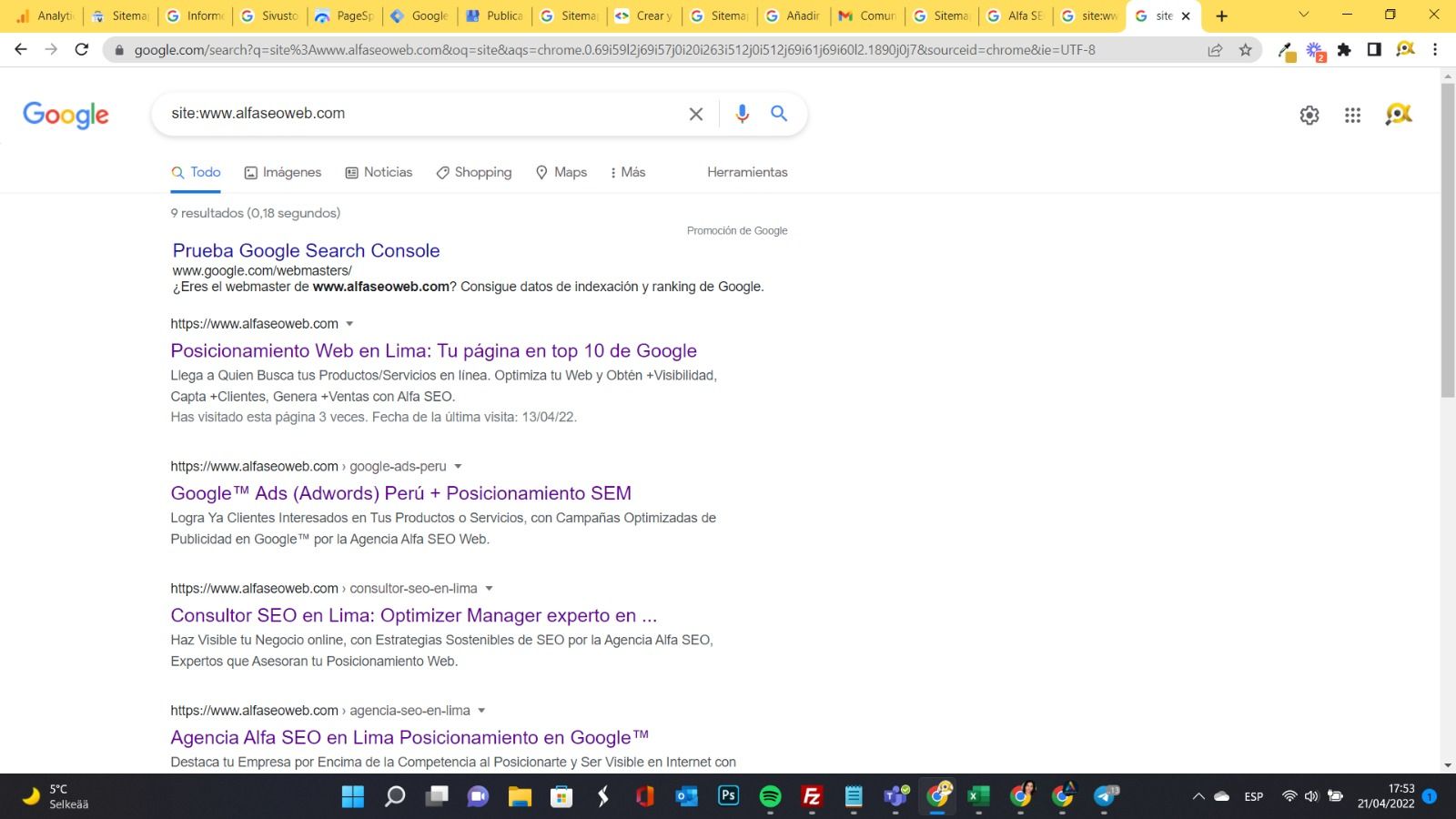Open Chrome side panel icon
1456x819 pixels.
coord(1374,50)
